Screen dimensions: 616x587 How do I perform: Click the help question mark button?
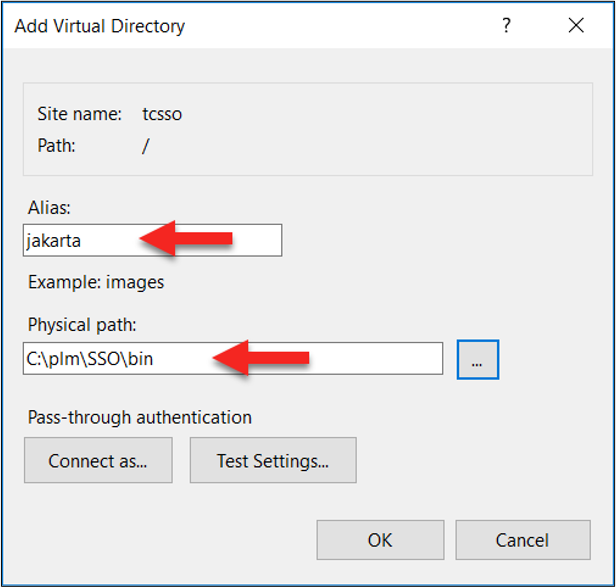[507, 26]
